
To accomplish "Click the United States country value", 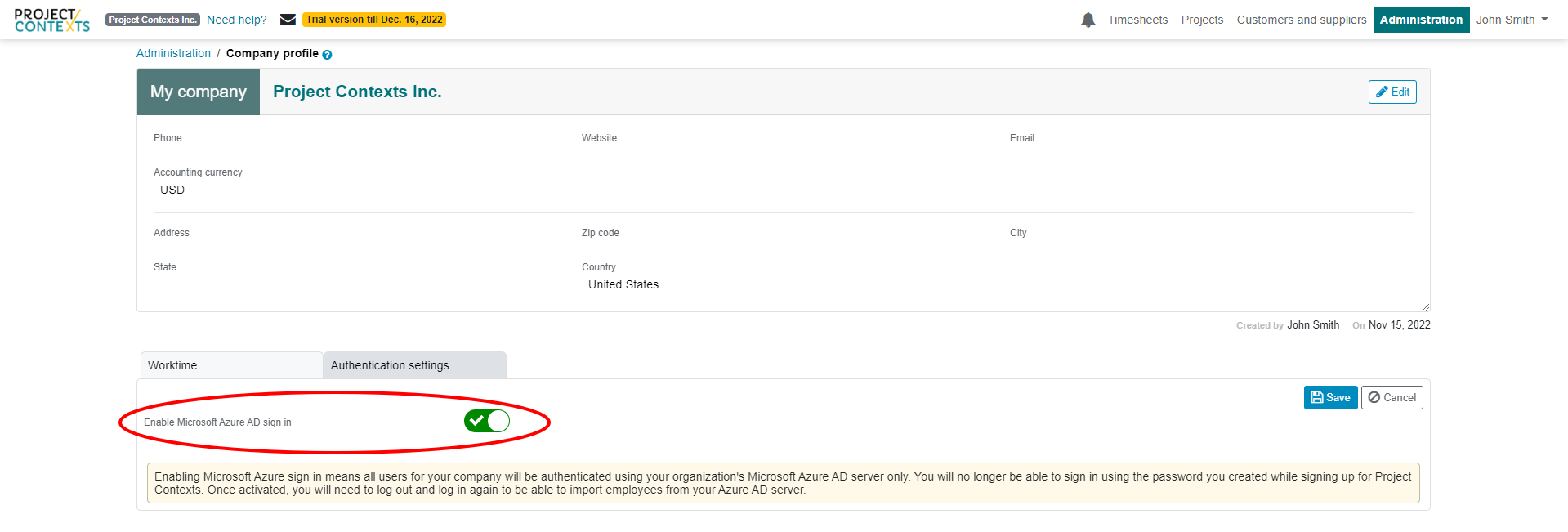I will coord(623,284).
